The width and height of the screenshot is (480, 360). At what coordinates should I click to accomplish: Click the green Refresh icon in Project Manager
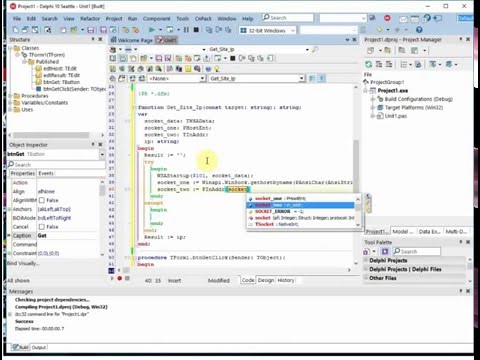[368, 64]
